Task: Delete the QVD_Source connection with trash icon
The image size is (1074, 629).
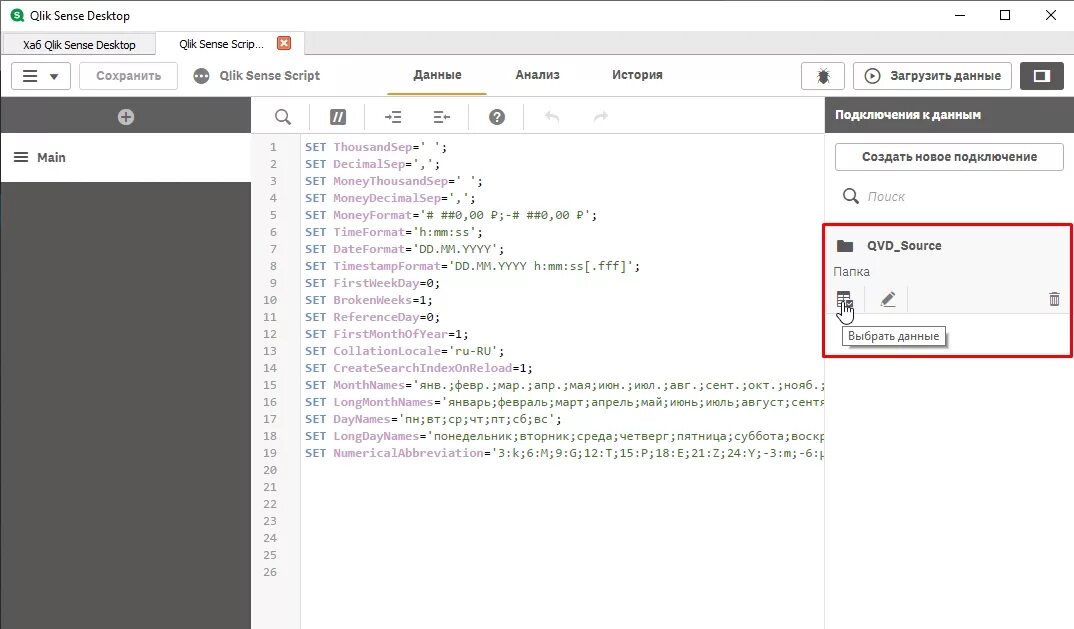Action: pyautogui.click(x=1054, y=299)
